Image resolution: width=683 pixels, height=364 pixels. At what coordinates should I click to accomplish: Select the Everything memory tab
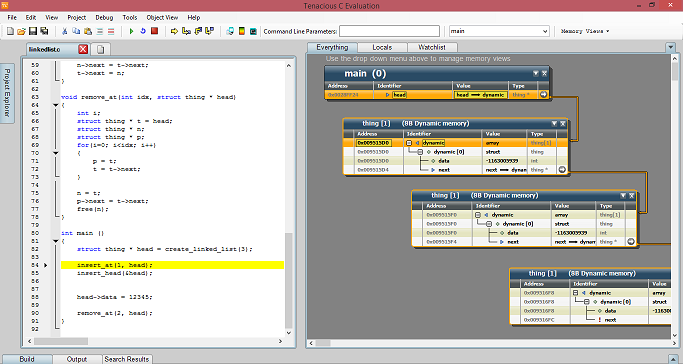pyautogui.click(x=332, y=47)
